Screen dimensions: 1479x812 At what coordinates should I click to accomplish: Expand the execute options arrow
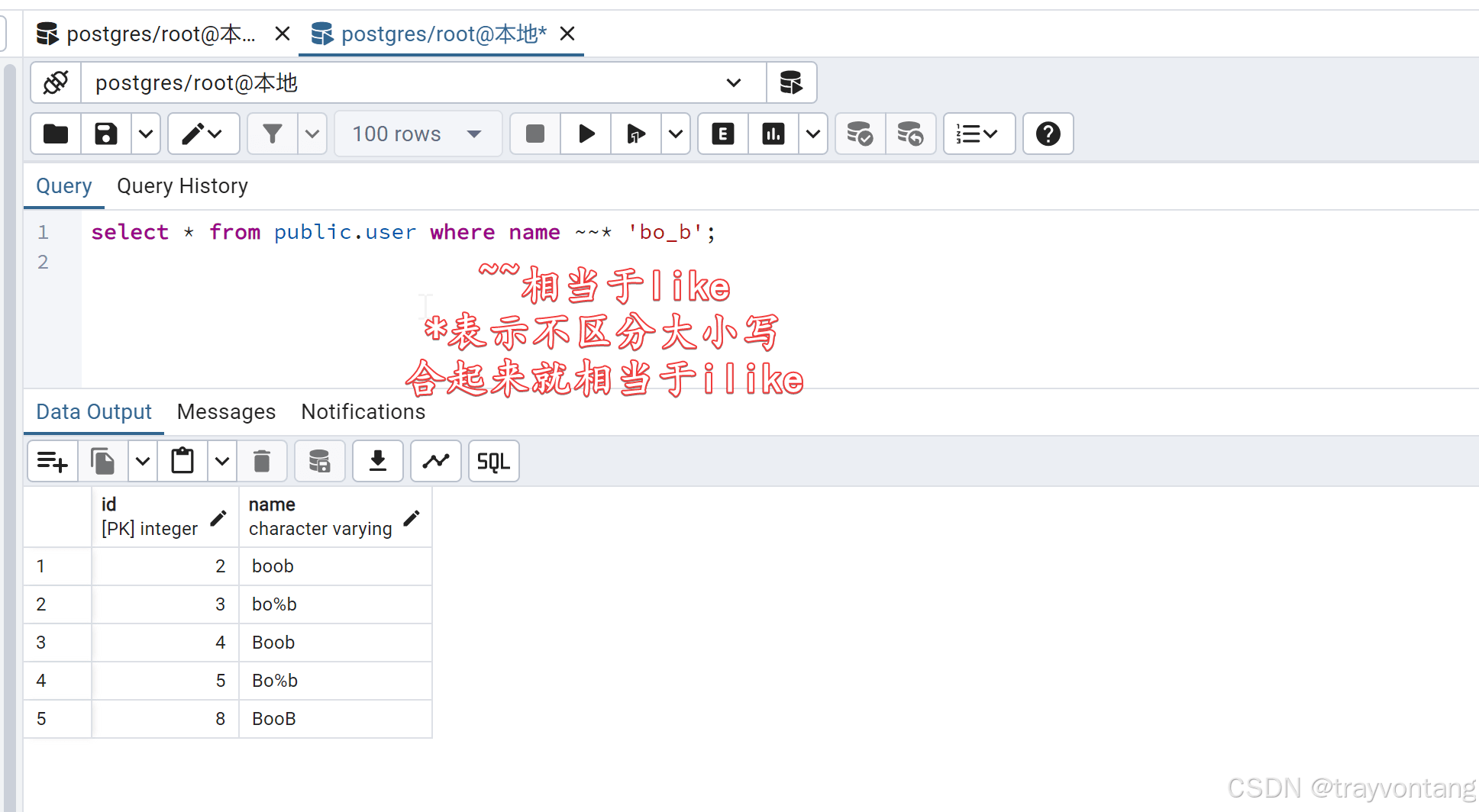[676, 134]
